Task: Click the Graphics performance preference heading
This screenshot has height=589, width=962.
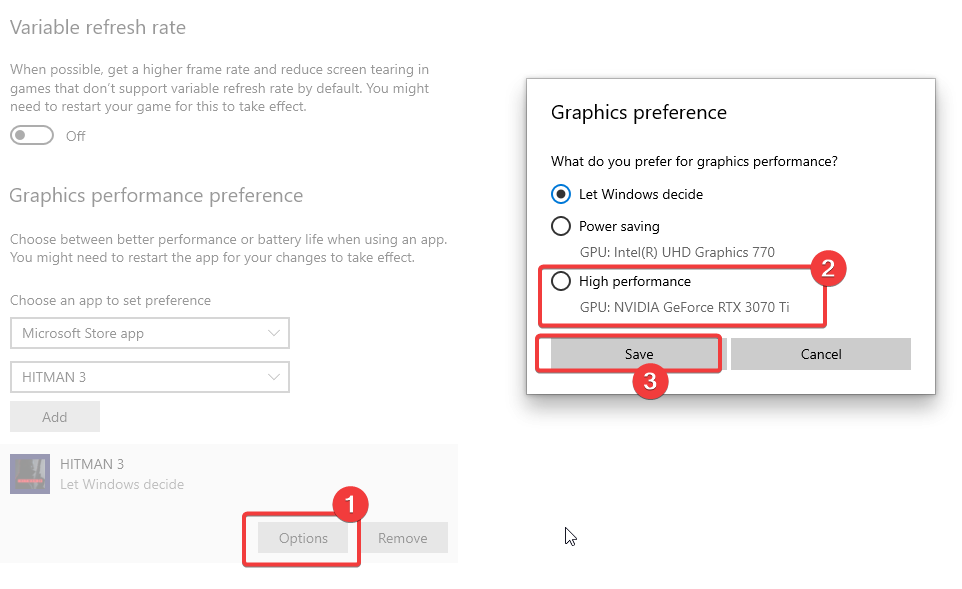Action: click(156, 195)
